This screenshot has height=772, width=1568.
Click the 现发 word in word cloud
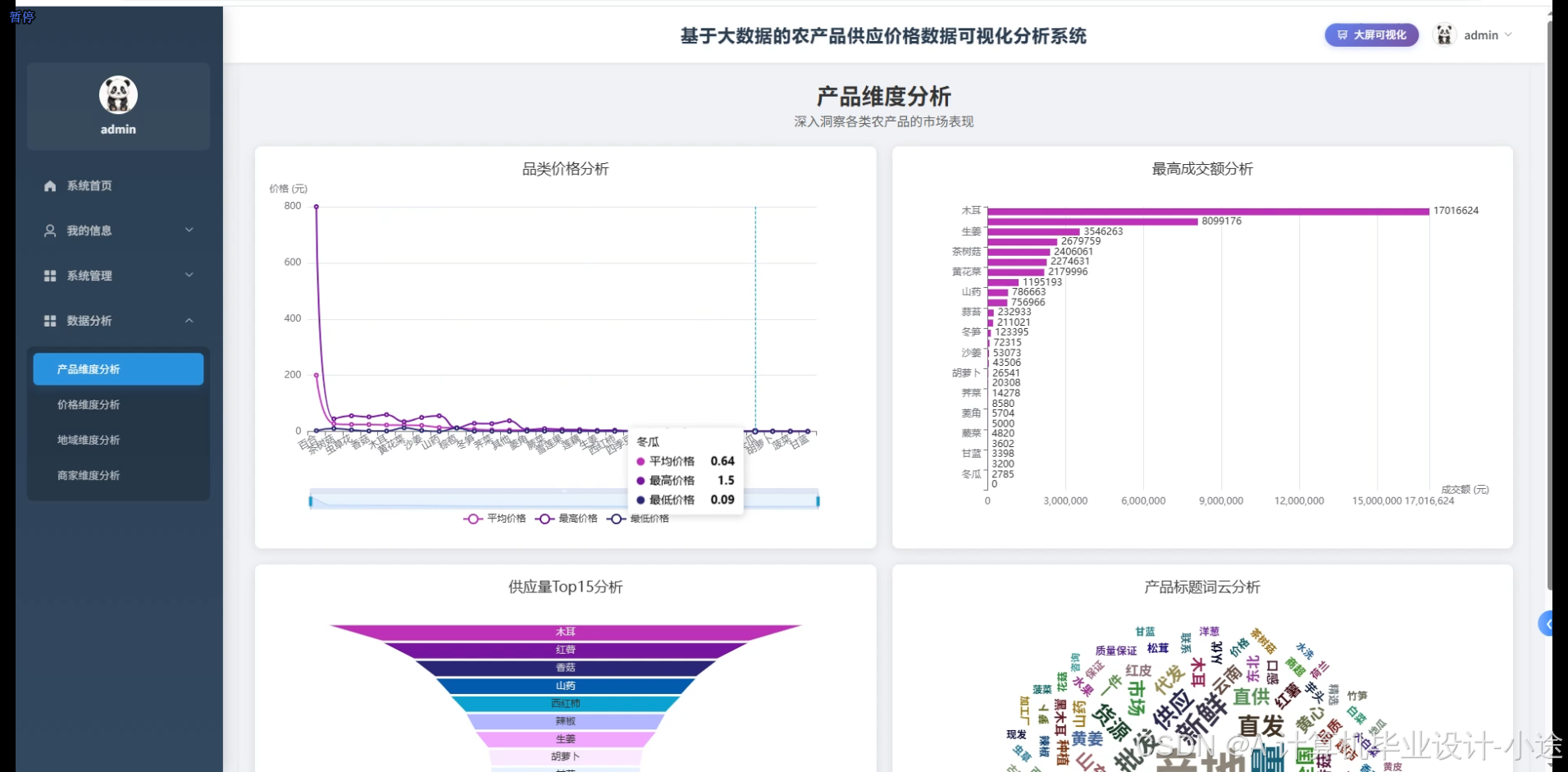pos(1016,735)
